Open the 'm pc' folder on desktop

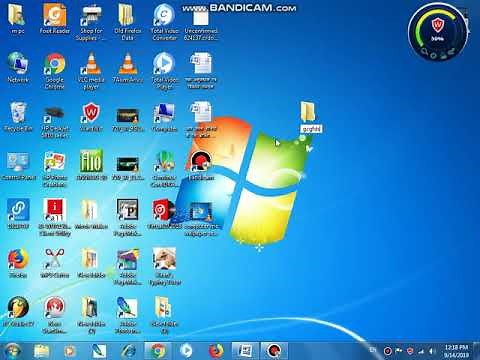click(17, 18)
